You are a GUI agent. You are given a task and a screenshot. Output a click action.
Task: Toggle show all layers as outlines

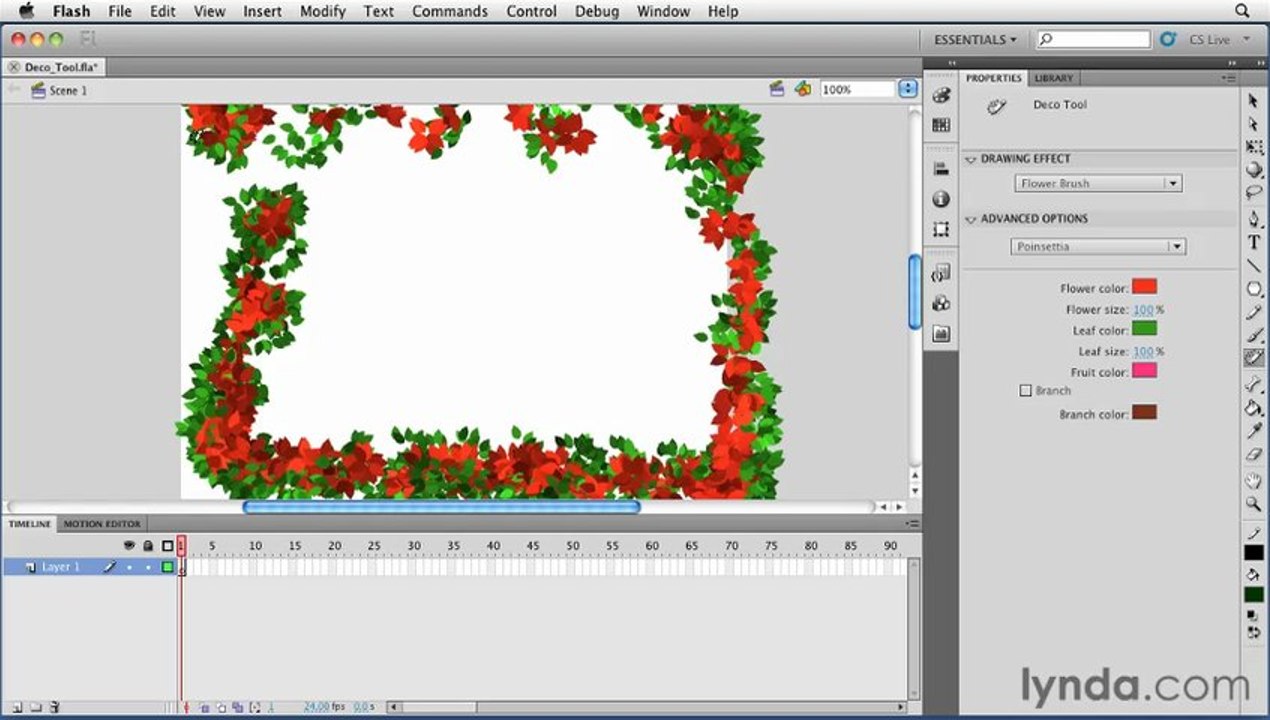point(167,546)
